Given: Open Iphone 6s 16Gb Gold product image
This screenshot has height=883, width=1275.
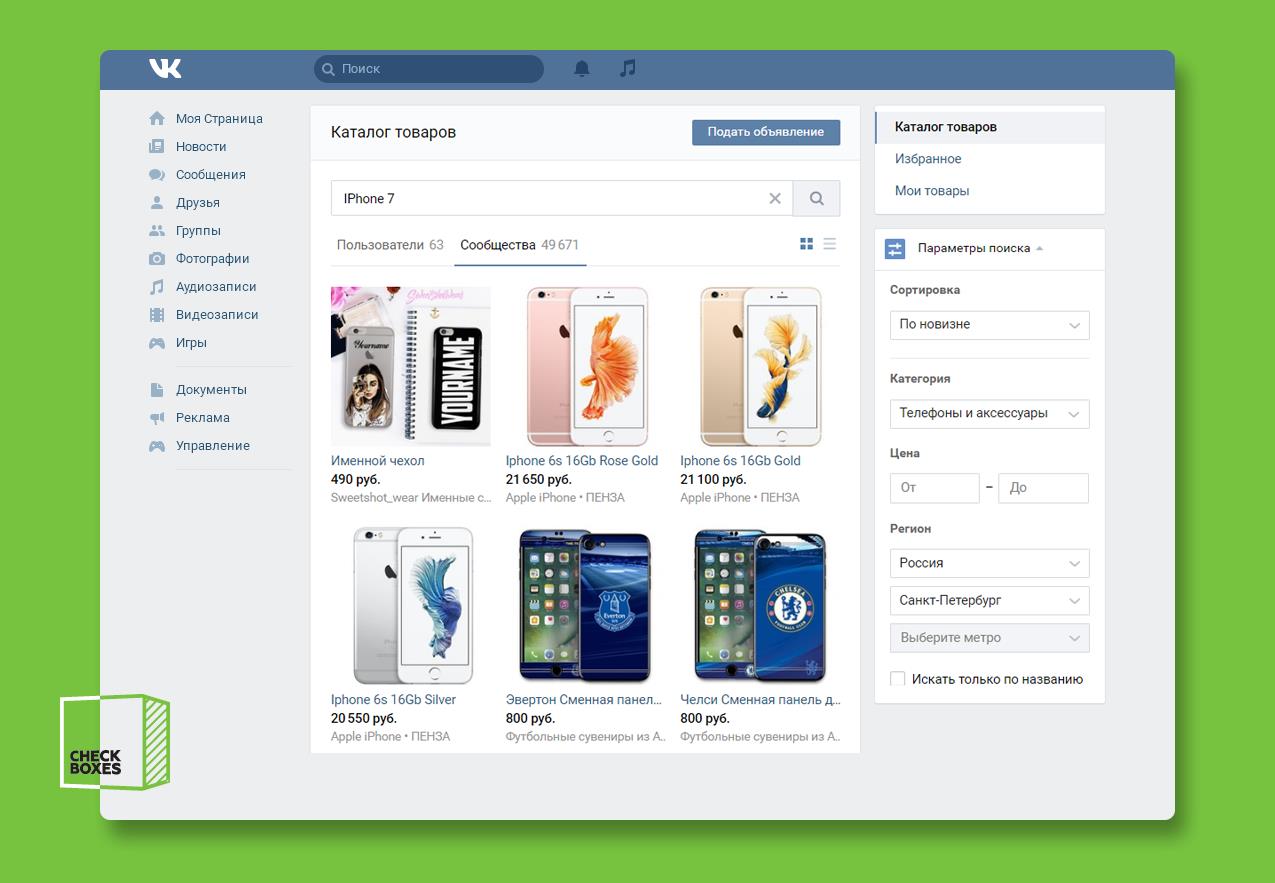Looking at the screenshot, I should (760, 366).
